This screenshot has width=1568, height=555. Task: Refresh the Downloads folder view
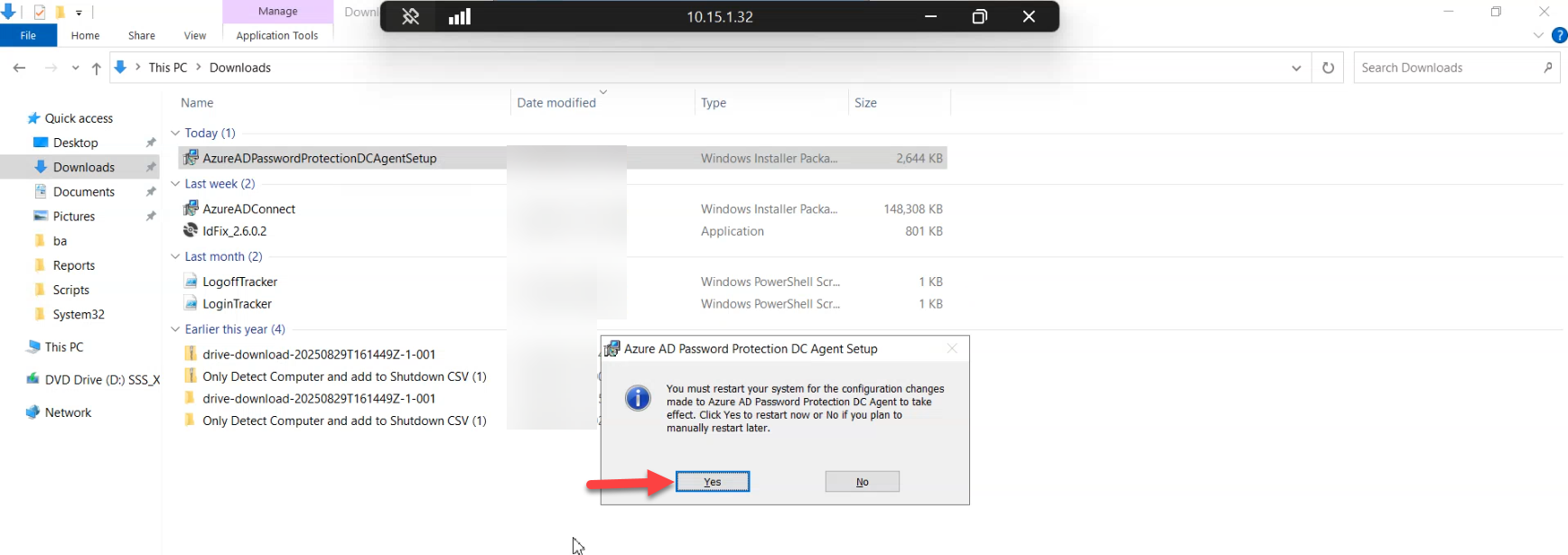pos(1328,68)
